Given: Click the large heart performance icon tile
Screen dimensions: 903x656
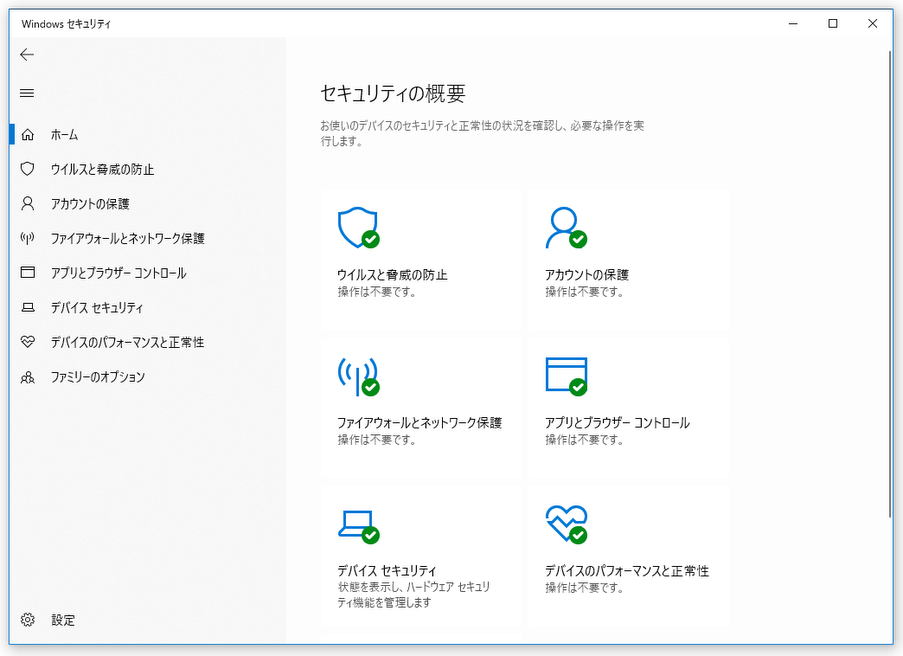Looking at the screenshot, I should coord(566,524).
